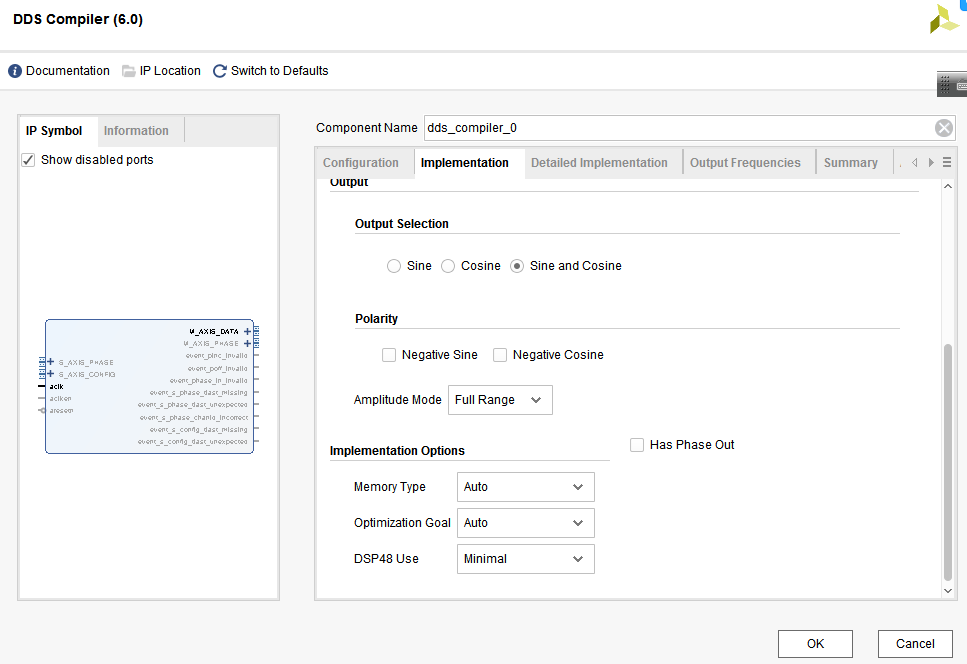Click the IP Location folder icon
Image resolution: width=967 pixels, height=664 pixels.
129,71
